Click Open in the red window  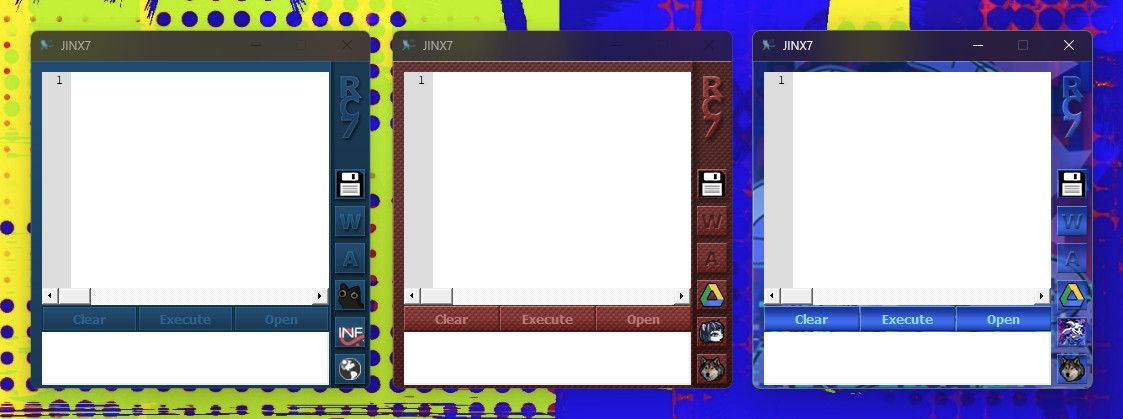tap(643, 319)
